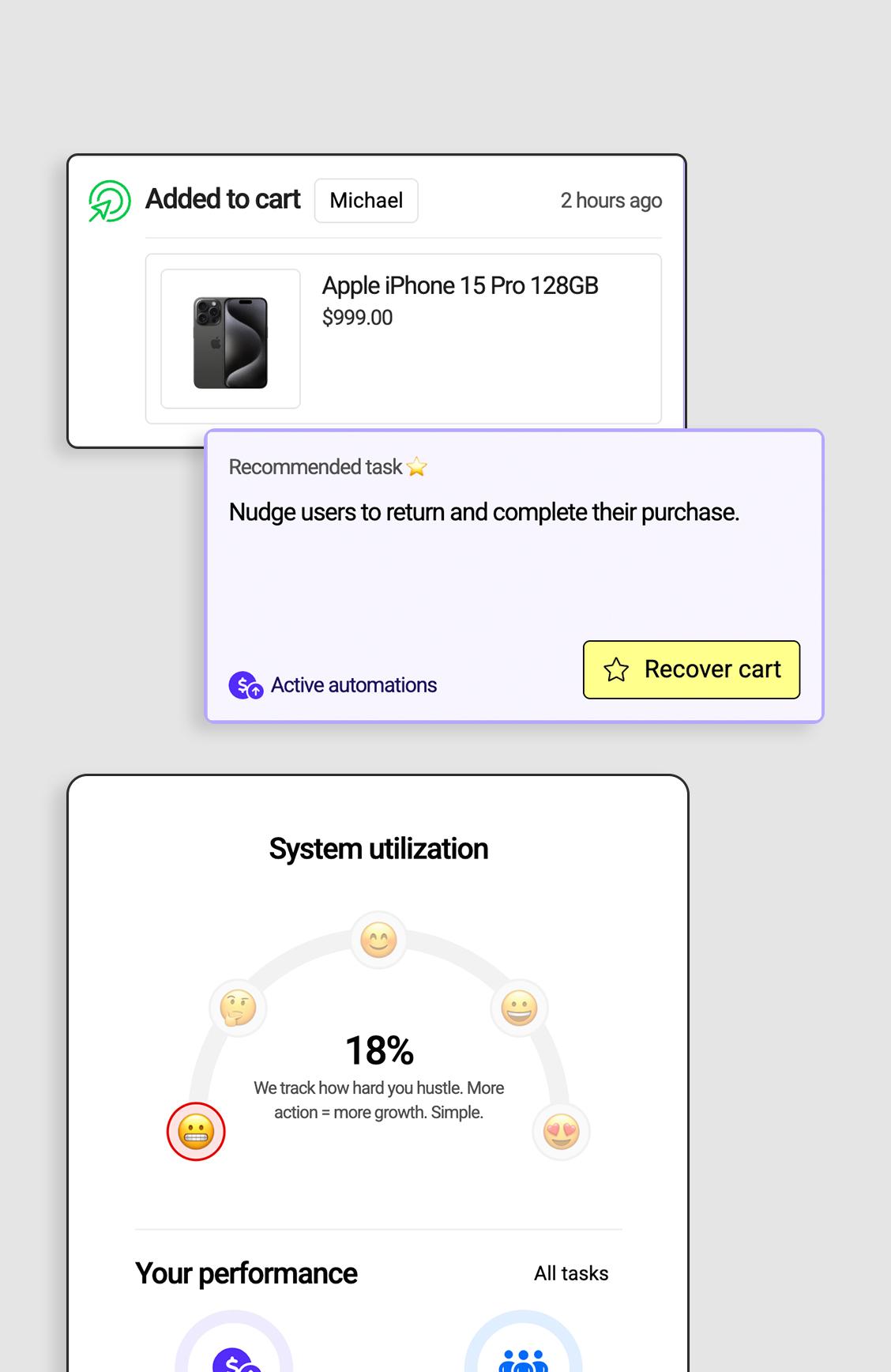Click the purple dollar automations icon
The width and height of the screenshot is (891, 1372).
click(246, 685)
